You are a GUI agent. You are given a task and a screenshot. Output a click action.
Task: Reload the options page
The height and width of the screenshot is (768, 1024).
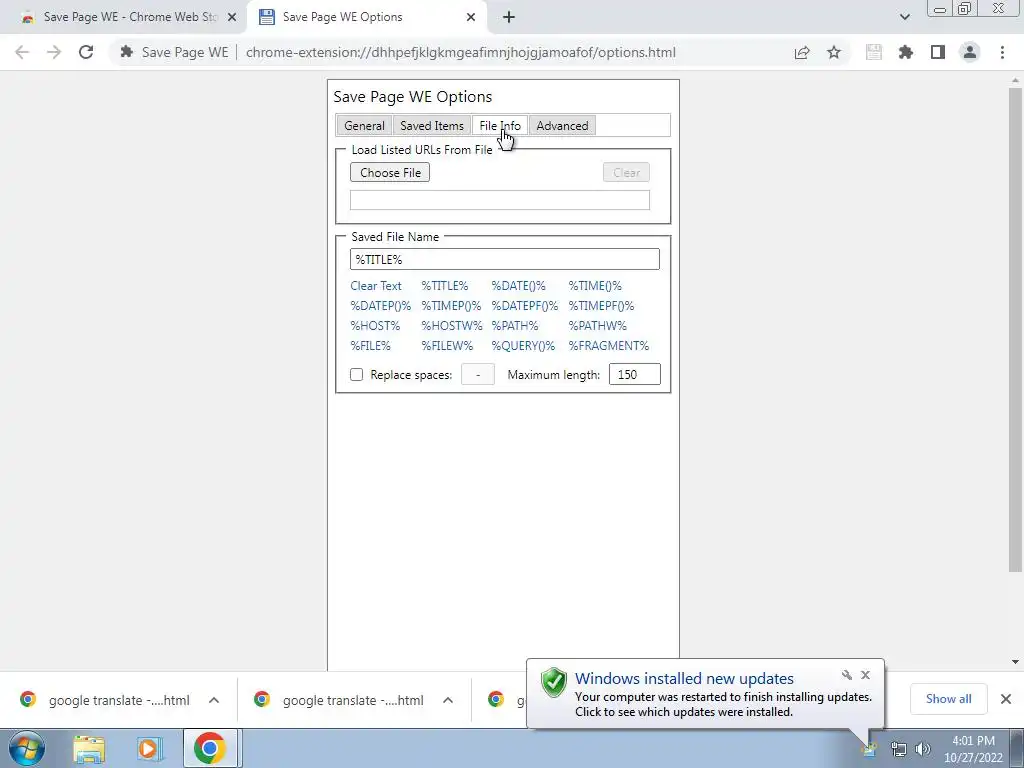tap(86, 52)
